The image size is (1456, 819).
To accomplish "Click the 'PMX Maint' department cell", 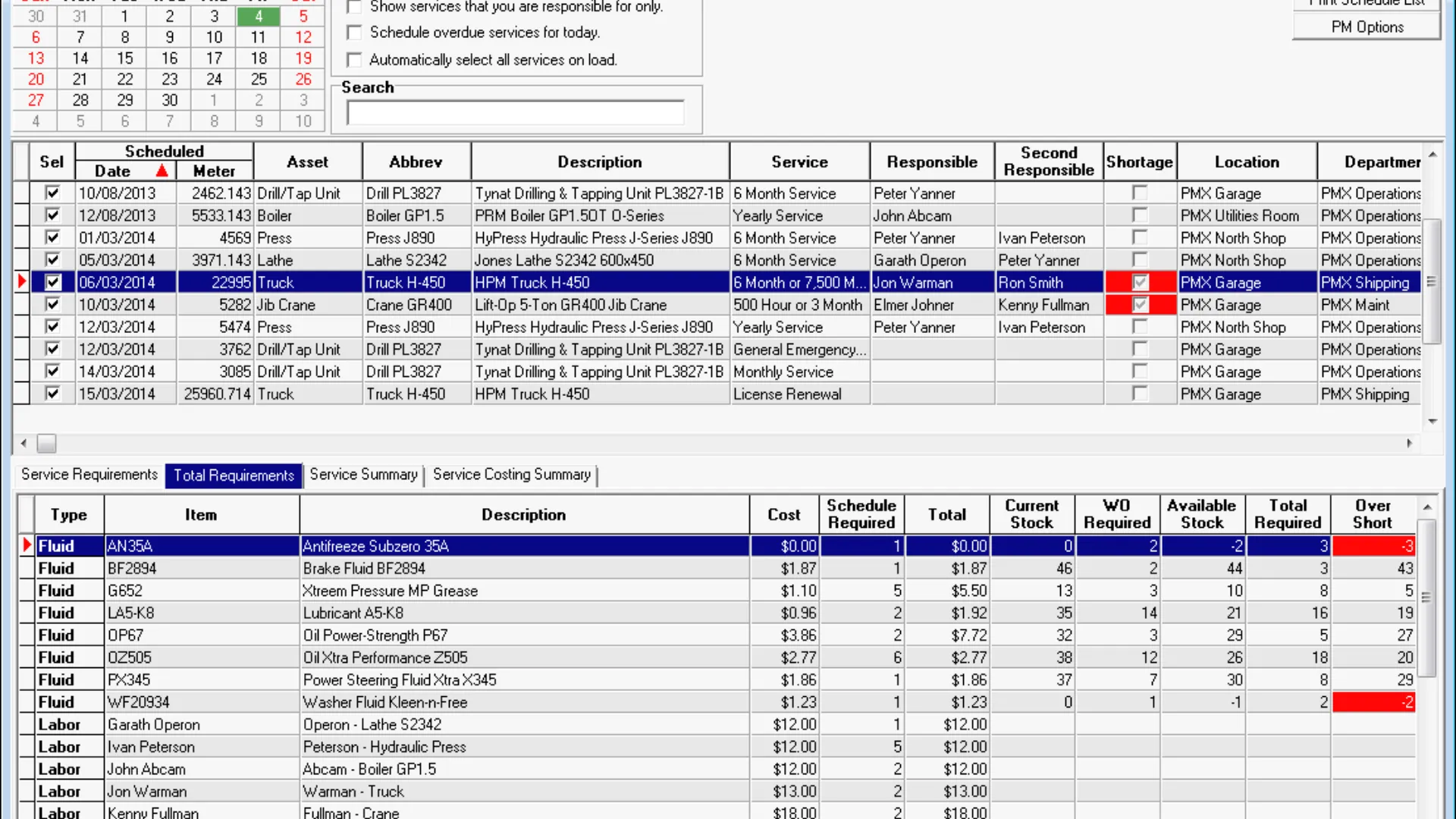I will [x=1370, y=305].
